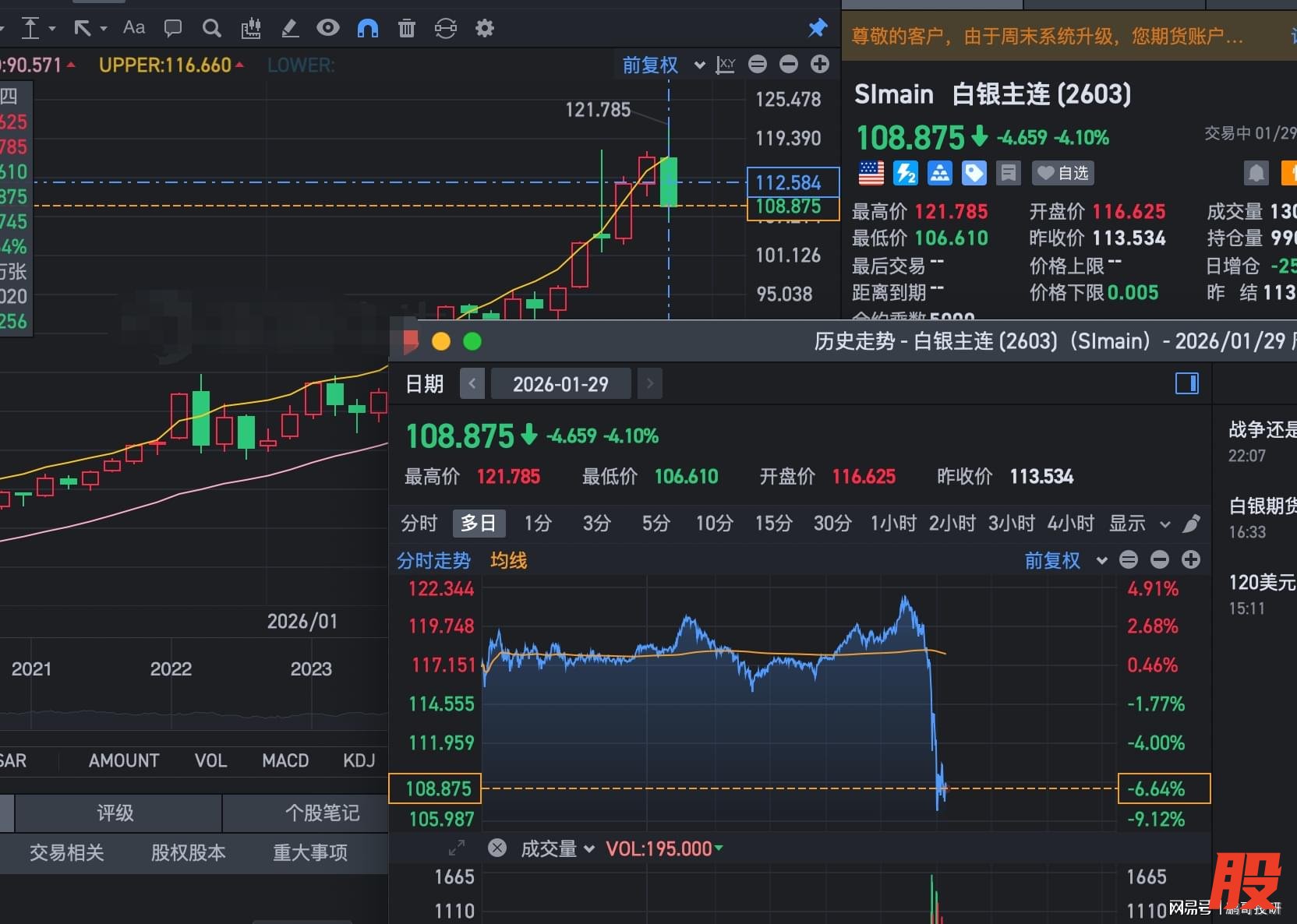Viewport: 1297px width, 924px height.
Task: Open the chart settings gear
Action: (485, 29)
